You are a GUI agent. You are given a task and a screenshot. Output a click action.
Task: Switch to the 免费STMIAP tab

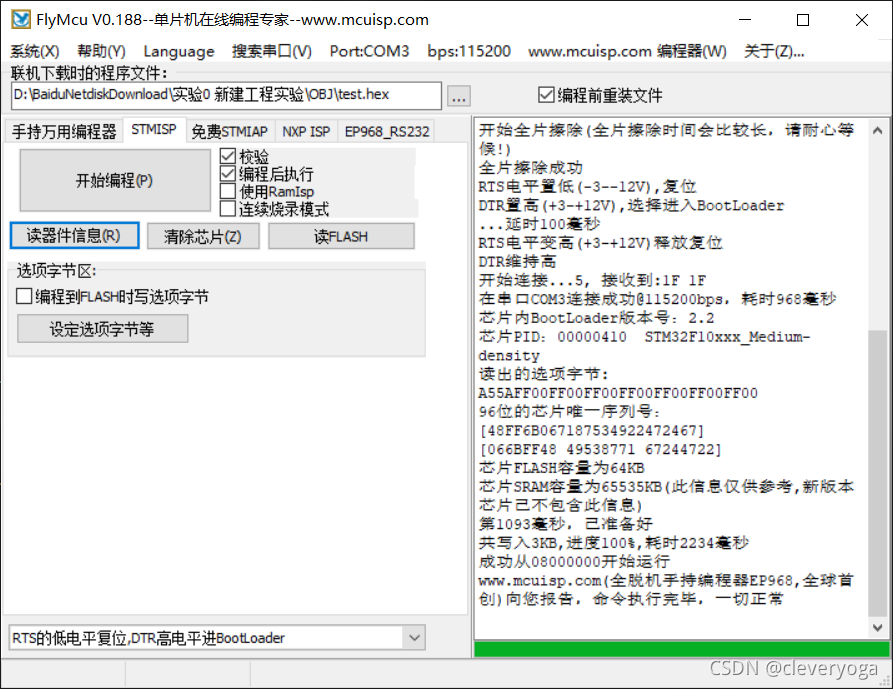tap(229, 130)
